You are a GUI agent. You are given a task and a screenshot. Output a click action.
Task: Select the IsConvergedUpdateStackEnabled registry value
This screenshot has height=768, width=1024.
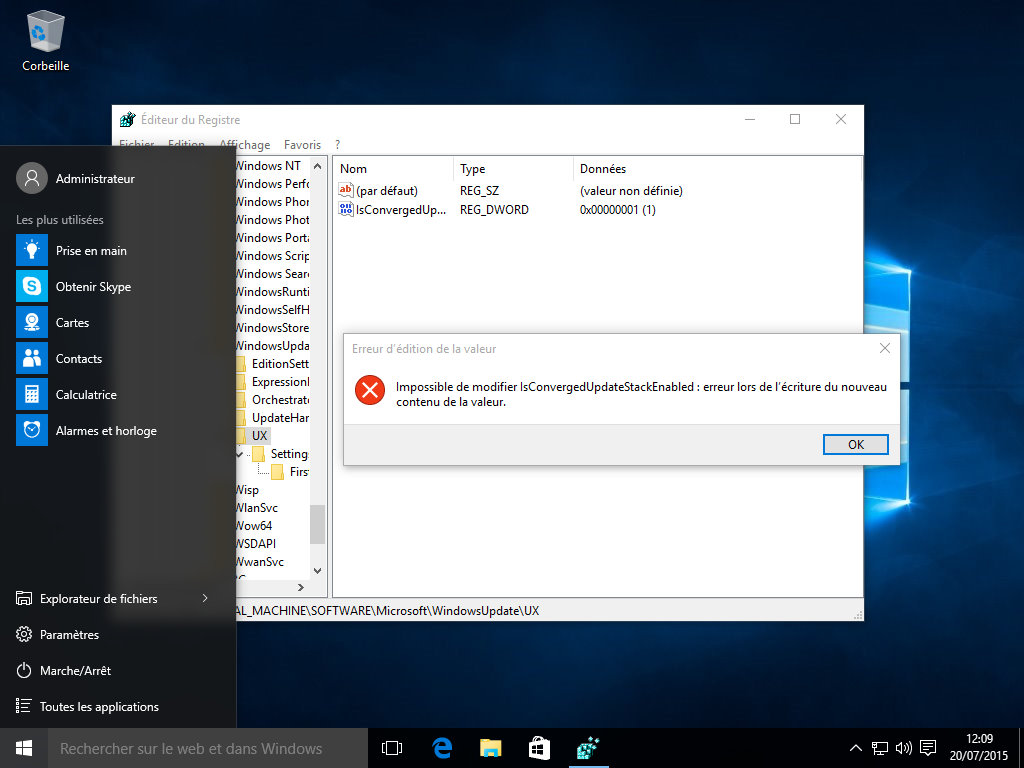(400, 210)
